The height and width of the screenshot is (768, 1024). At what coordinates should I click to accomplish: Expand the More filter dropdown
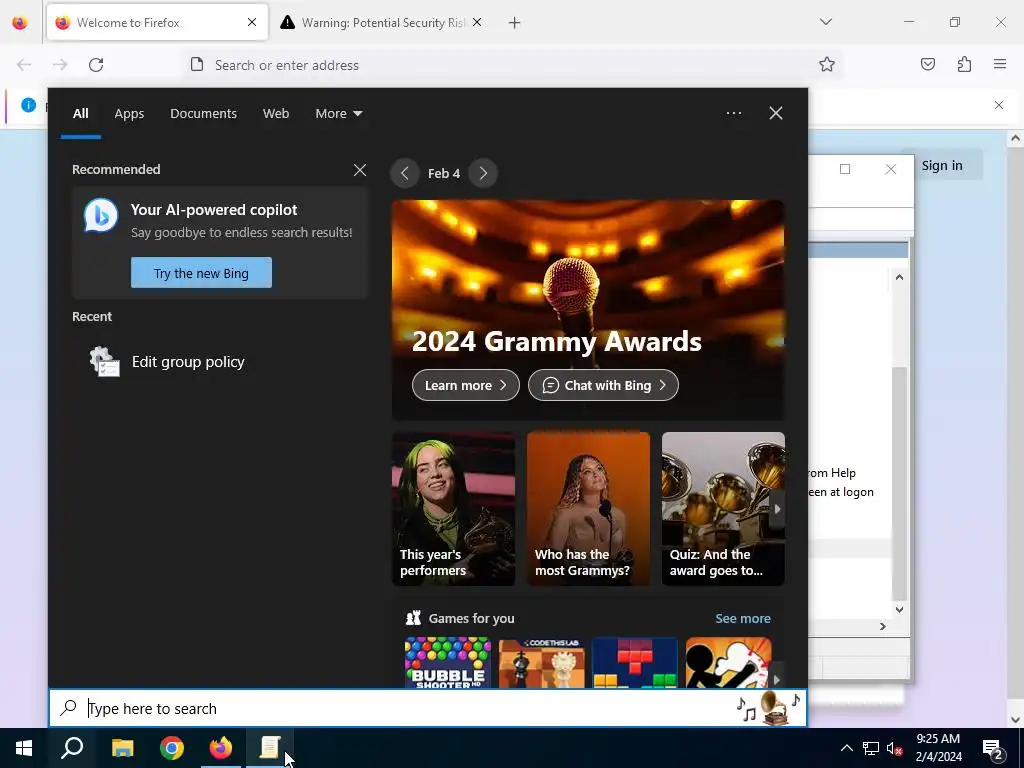pos(338,114)
